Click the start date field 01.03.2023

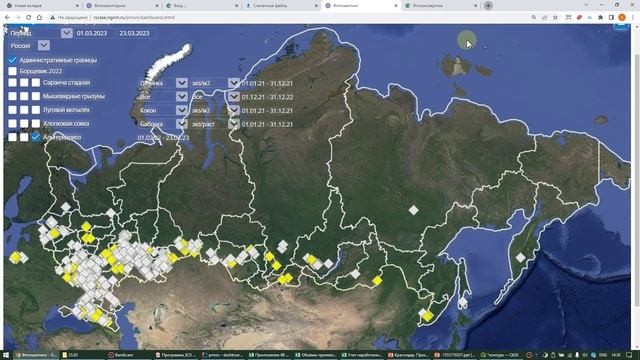[92, 33]
